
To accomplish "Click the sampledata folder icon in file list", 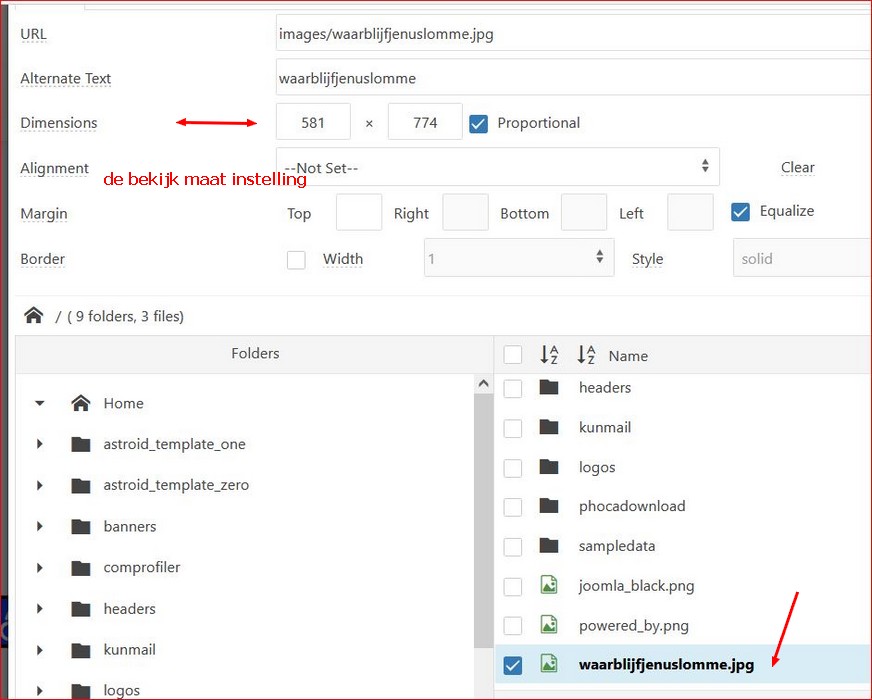I will 549,546.
